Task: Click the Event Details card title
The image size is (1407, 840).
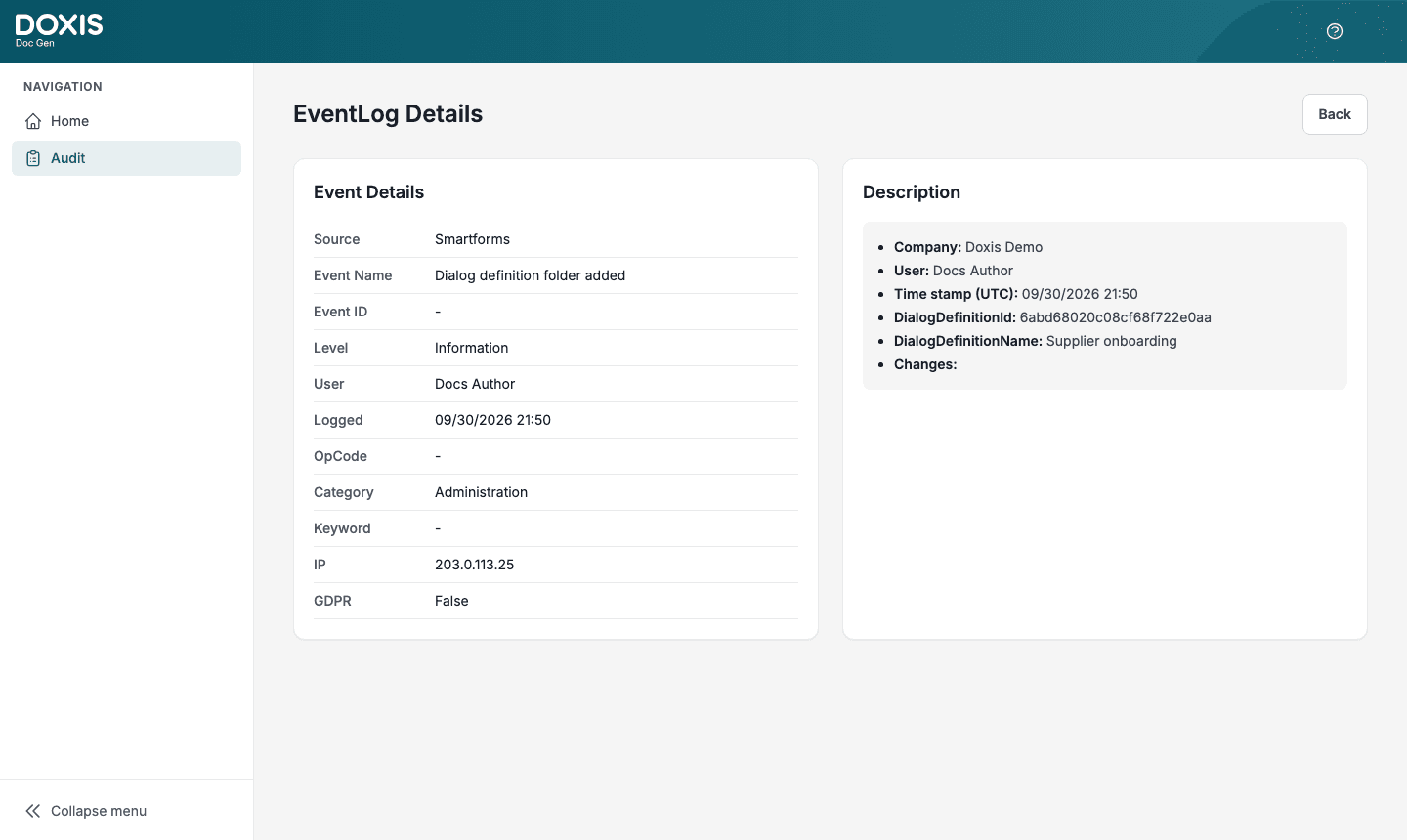Action: (368, 192)
